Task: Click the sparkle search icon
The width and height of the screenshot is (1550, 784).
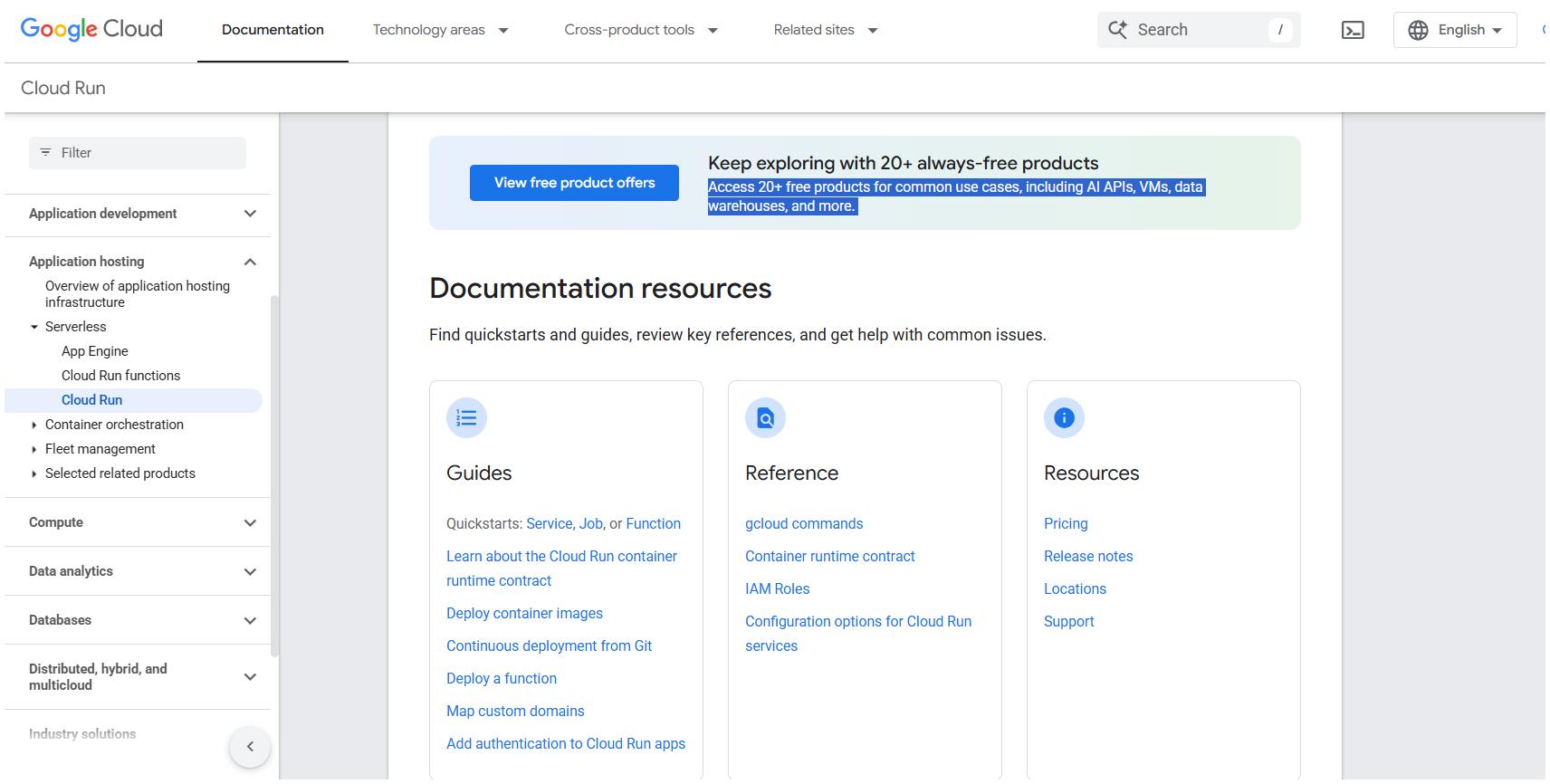Action: tap(1118, 30)
